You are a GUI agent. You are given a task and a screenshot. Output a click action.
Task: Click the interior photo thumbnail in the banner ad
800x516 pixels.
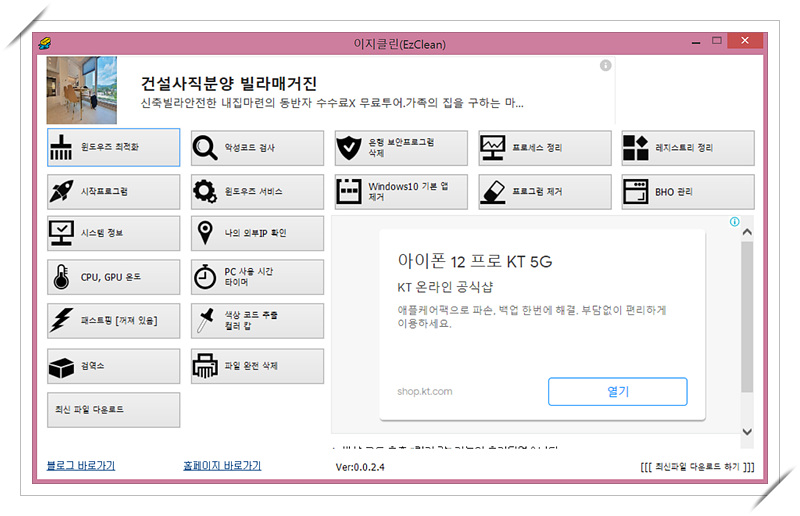click(82, 90)
